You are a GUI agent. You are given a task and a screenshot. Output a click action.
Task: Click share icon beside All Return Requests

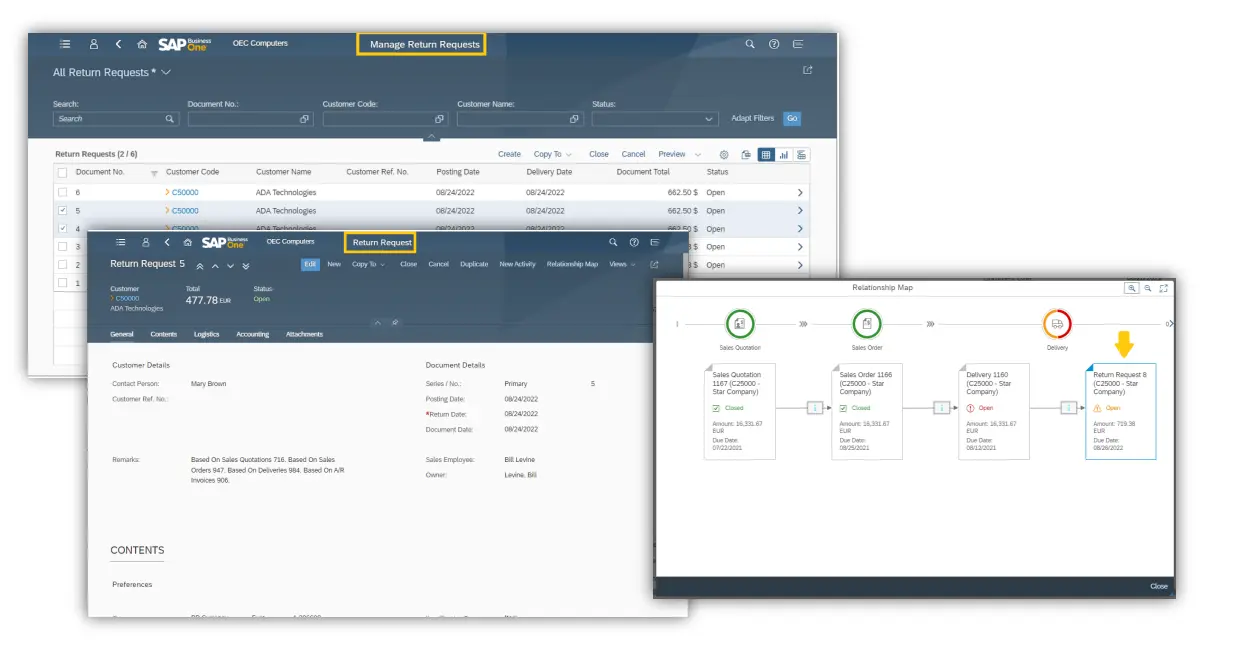(808, 70)
